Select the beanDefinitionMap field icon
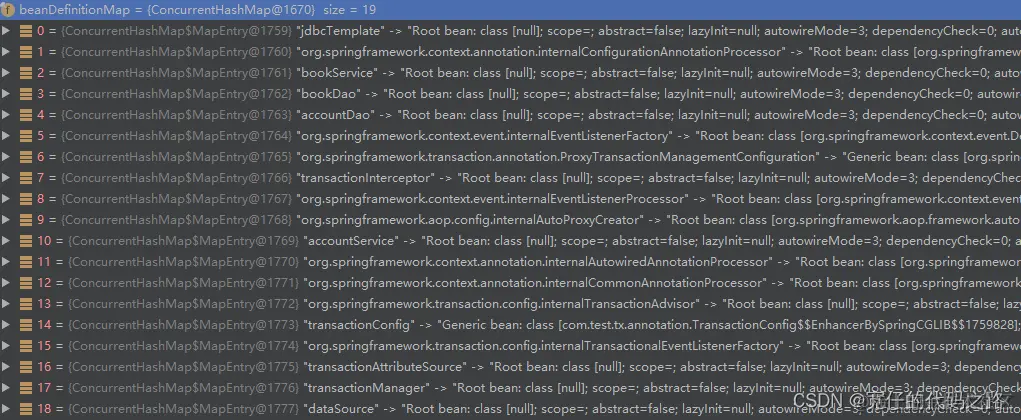Viewport: 1021px width, 420px height. point(8,10)
